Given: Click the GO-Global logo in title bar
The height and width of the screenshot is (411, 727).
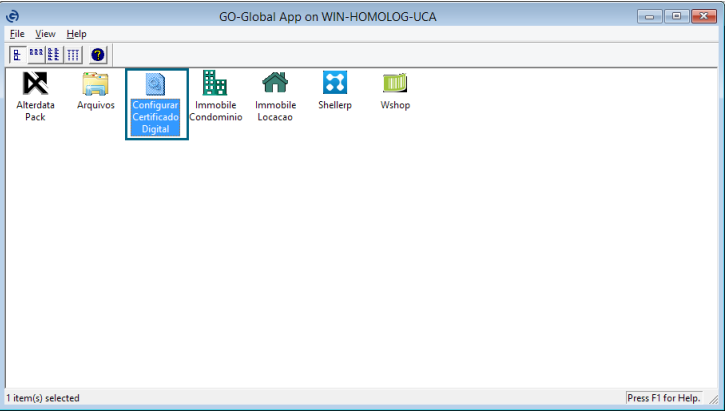Looking at the screenshot, I should [13, 16].
